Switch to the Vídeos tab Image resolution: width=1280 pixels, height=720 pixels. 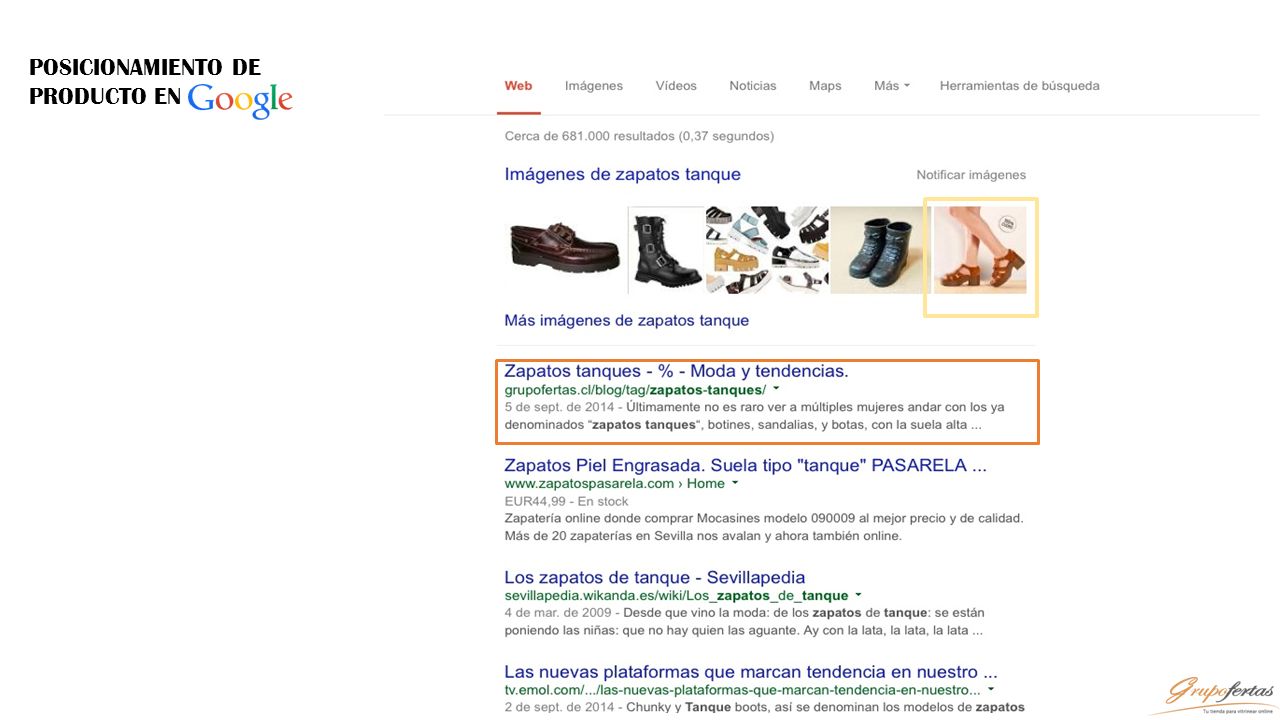click(x=676, y=86)
